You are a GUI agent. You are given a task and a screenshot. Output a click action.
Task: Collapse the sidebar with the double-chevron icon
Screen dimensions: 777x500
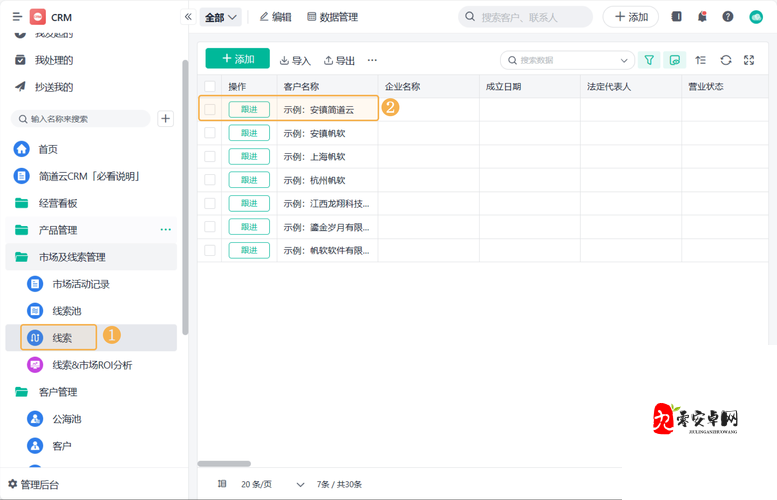(x=188, y=17)
